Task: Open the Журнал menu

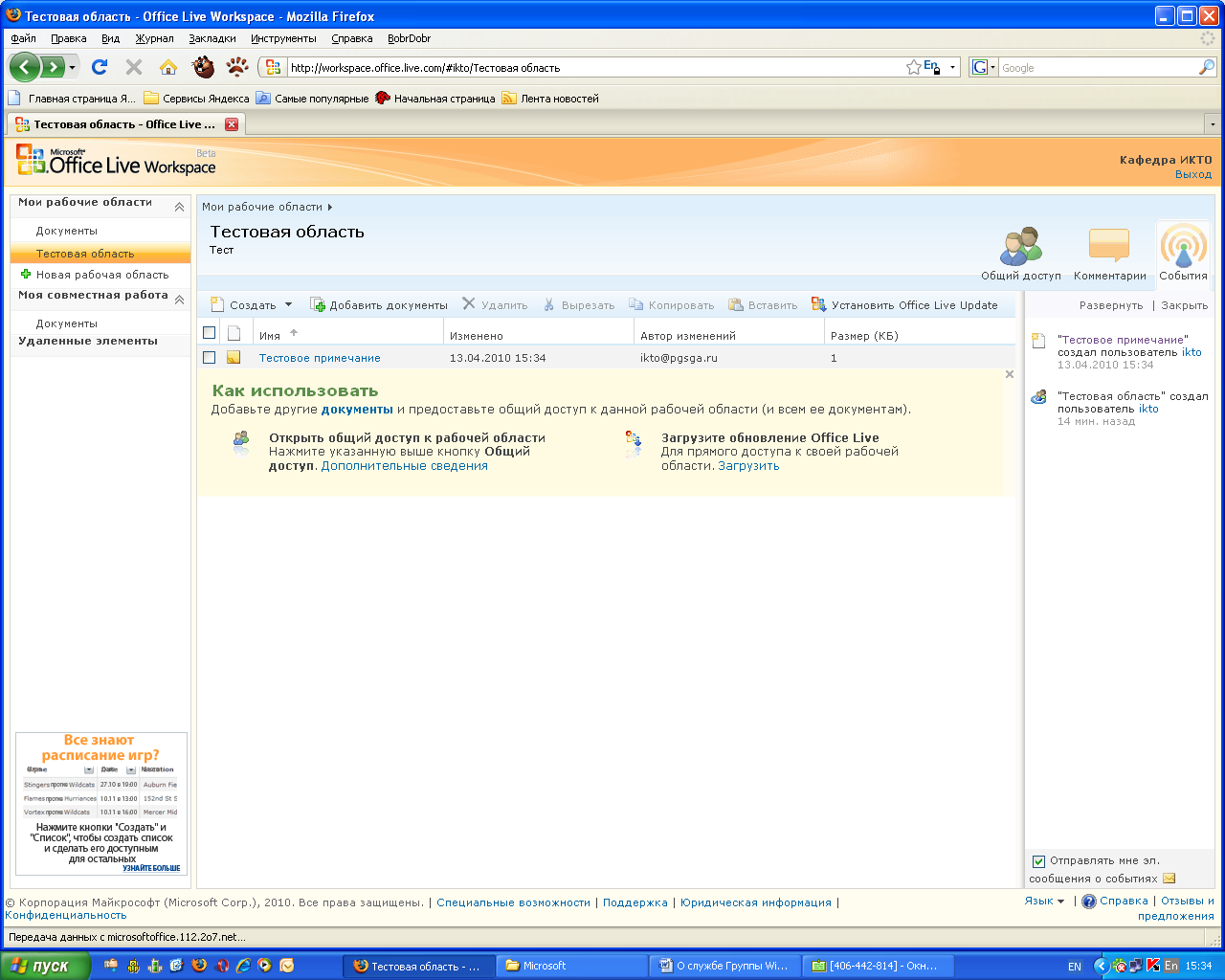Action: coord(154,38)
